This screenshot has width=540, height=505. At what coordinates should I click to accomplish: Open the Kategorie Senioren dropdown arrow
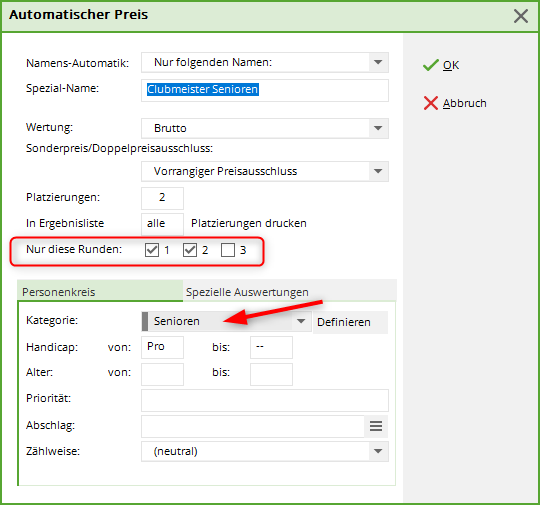301,321
